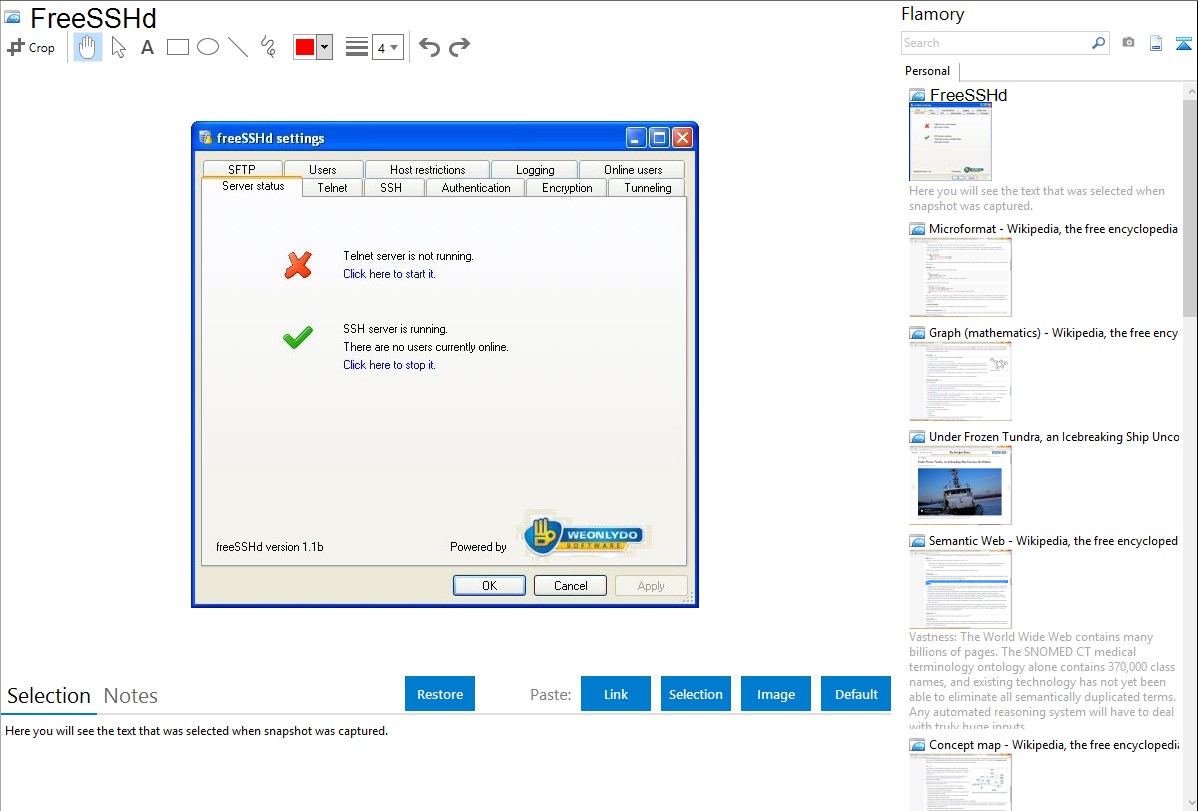The image size is (1198, 811).
Task: Open the Telnet tab
Action: (332, 188)
